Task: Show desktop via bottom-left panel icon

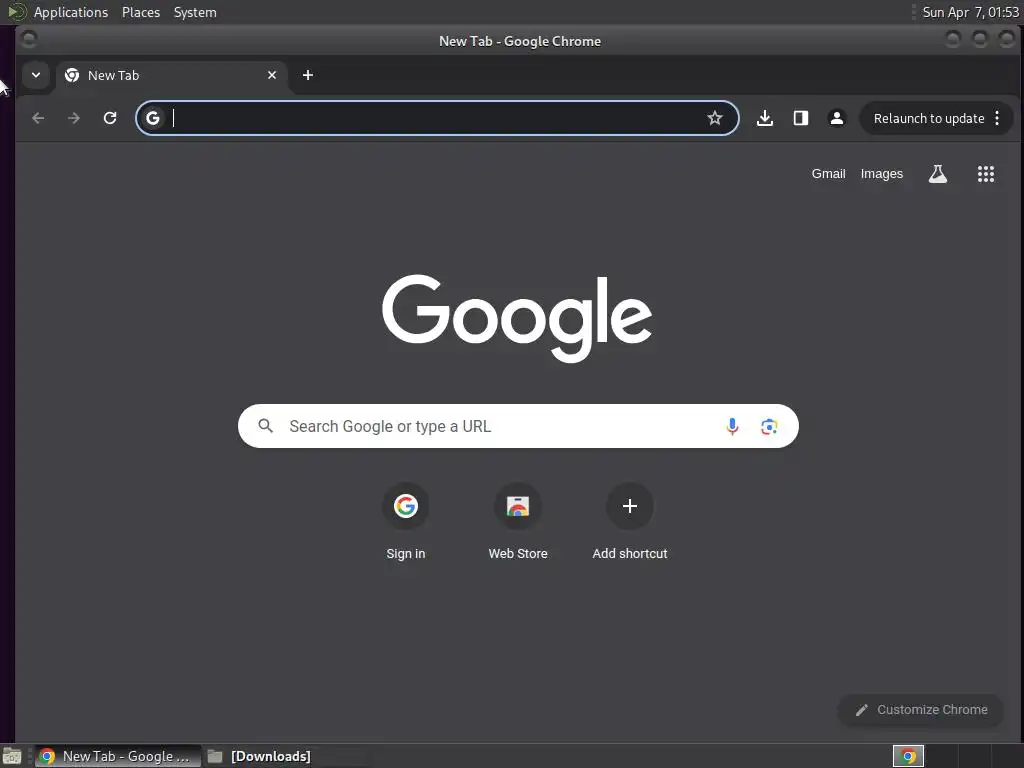Action: coord(12,756)
